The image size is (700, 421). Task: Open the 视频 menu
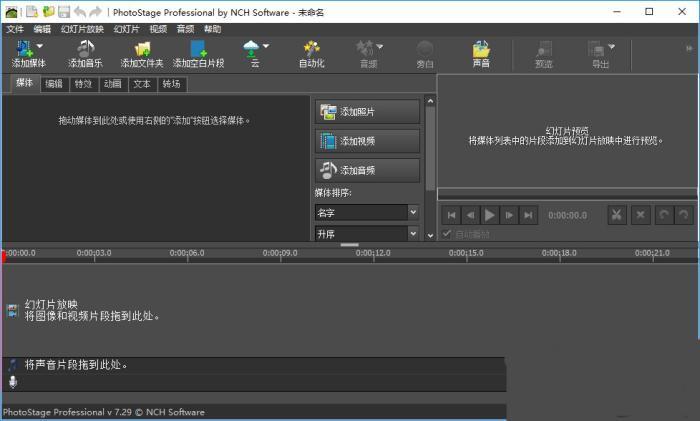[x=158, y=29]
